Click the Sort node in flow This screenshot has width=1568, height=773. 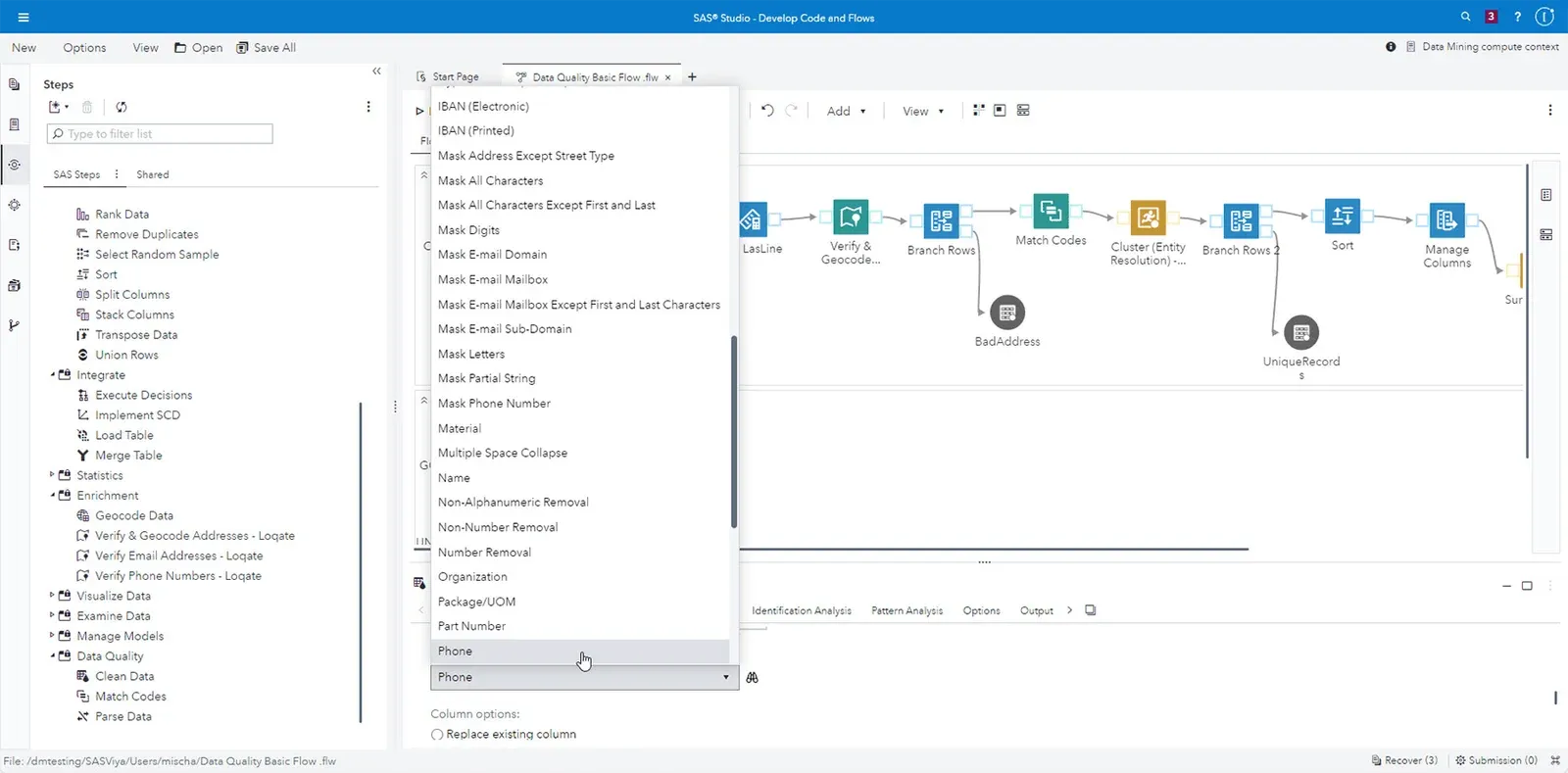point(1342,217)
